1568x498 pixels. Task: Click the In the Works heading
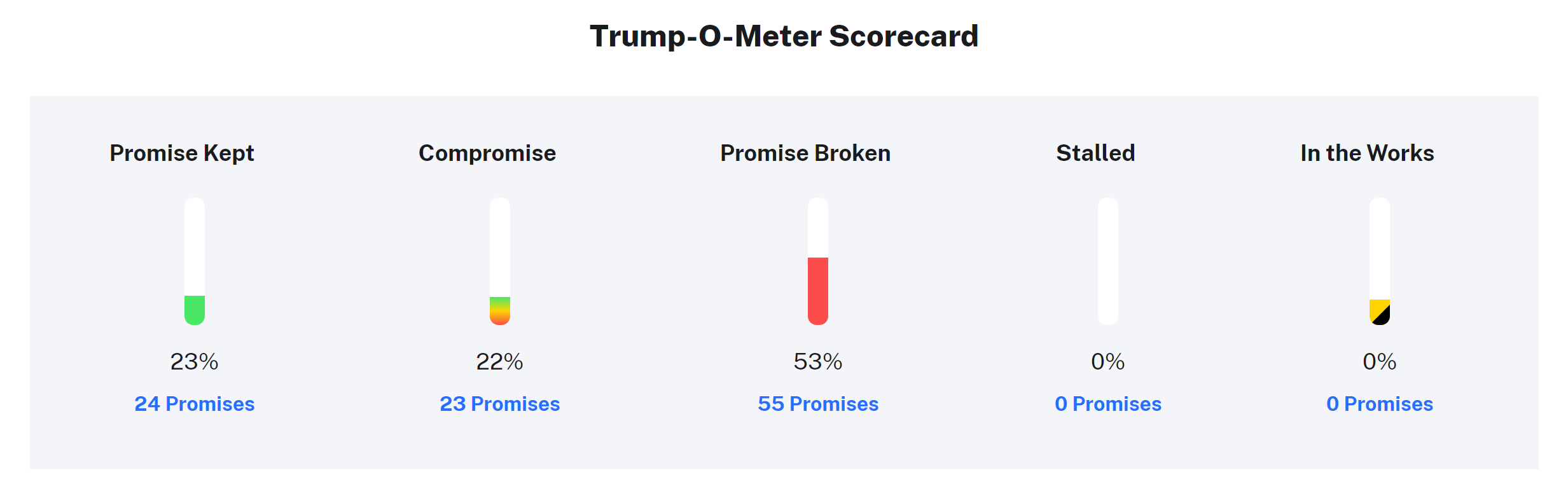1367,153
